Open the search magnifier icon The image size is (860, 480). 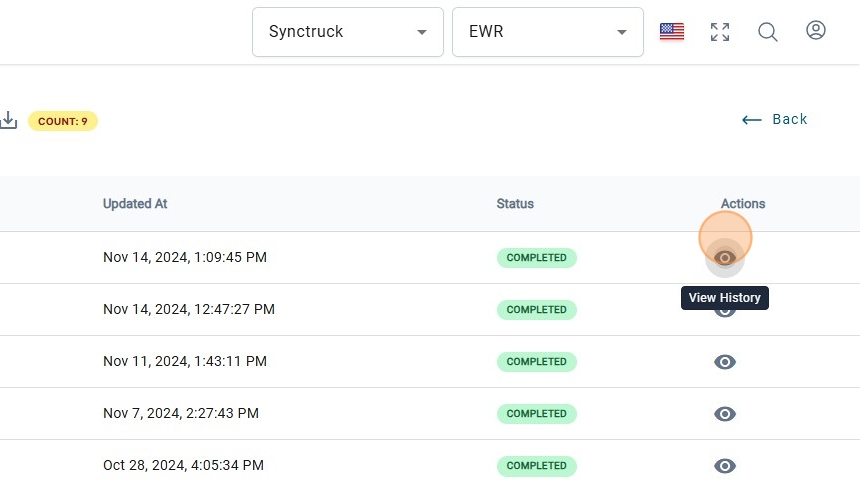[x=768, y=32]
